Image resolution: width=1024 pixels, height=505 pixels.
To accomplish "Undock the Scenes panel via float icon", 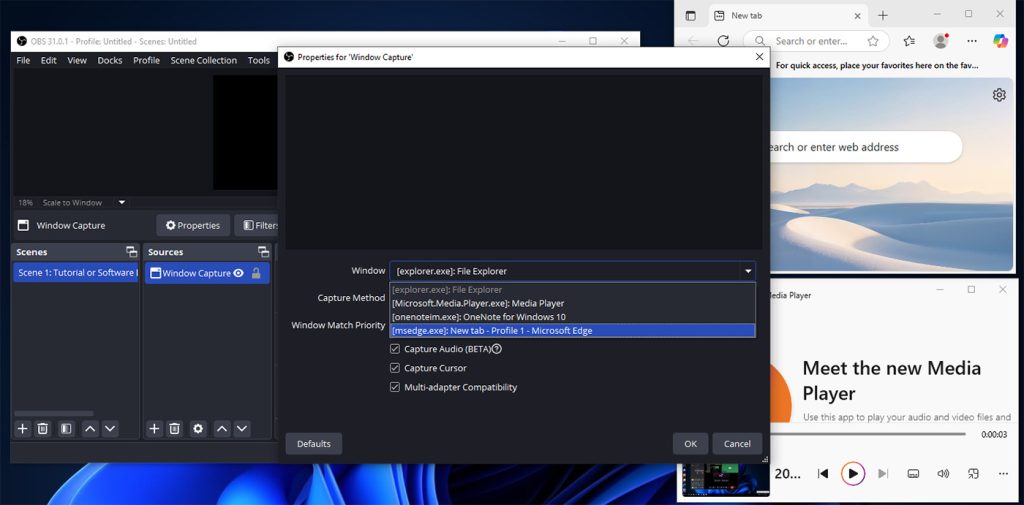I will [x=132, y=252].
